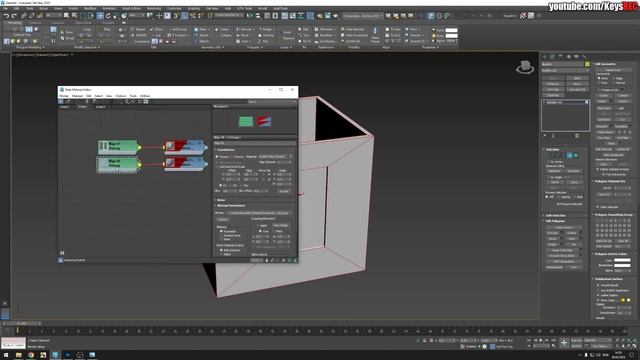Open Render Setup from main toolbar
This screenshot has height=360, width=640.
(x=320, y=16)
